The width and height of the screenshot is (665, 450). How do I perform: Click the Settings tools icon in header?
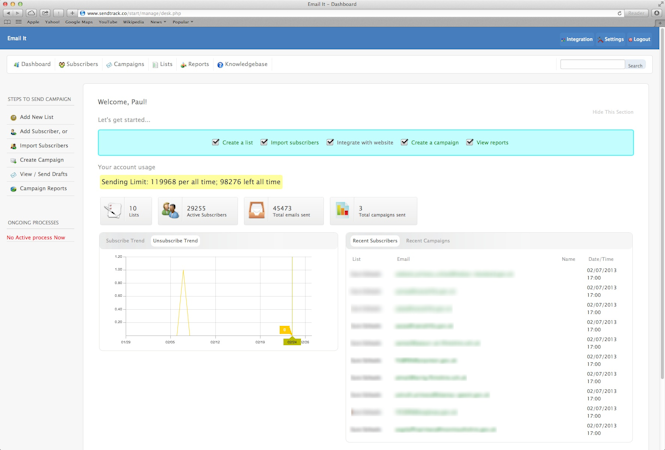coord(600,39)
